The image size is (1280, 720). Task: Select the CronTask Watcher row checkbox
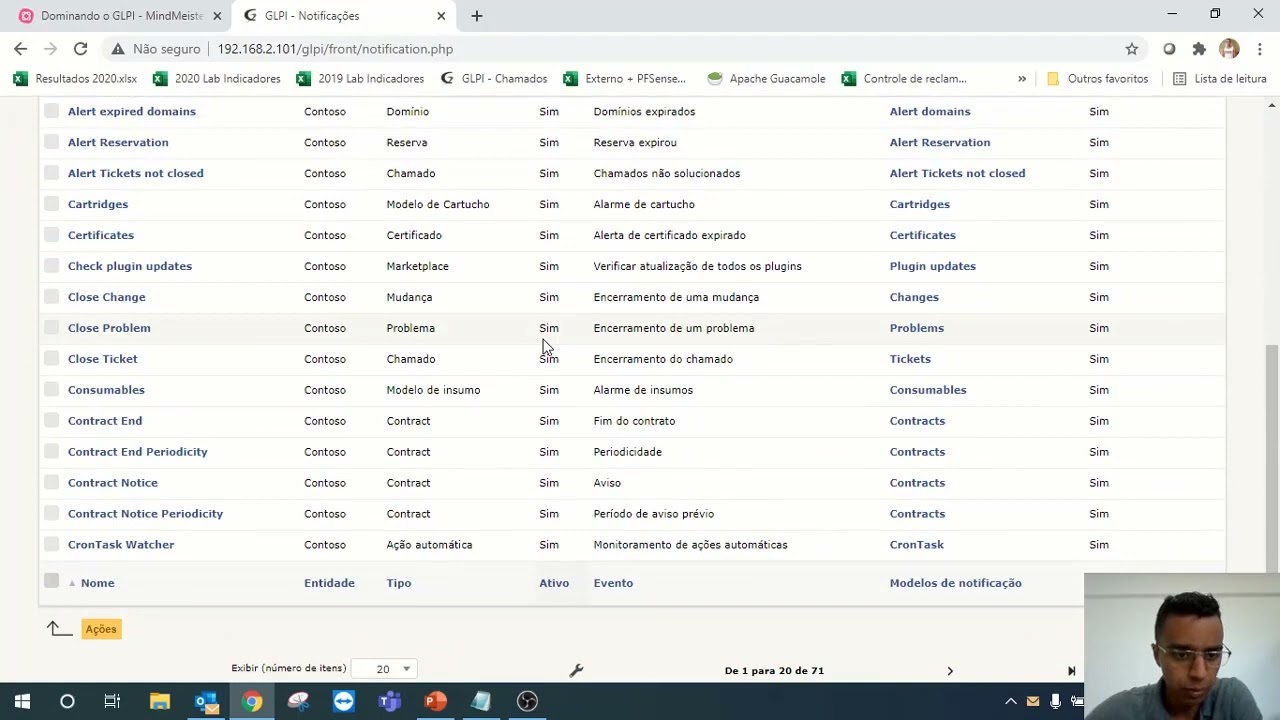pyautogui.click(x=52, y=545)
